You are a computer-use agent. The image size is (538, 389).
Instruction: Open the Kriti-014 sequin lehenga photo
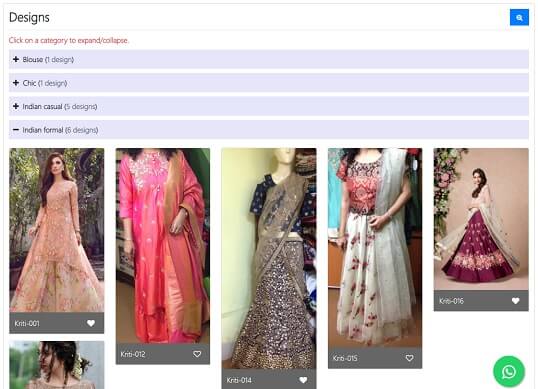pos(269,259)
